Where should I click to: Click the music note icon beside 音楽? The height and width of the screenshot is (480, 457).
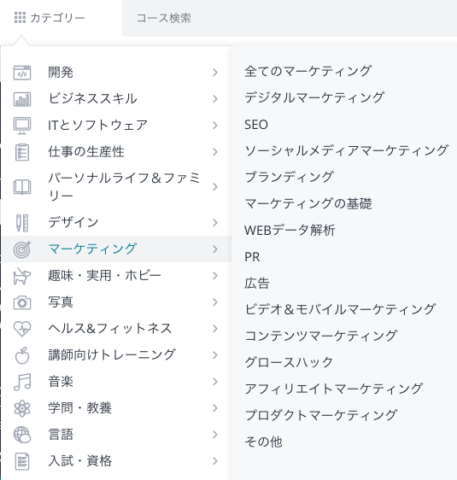[x=22, y=382]
